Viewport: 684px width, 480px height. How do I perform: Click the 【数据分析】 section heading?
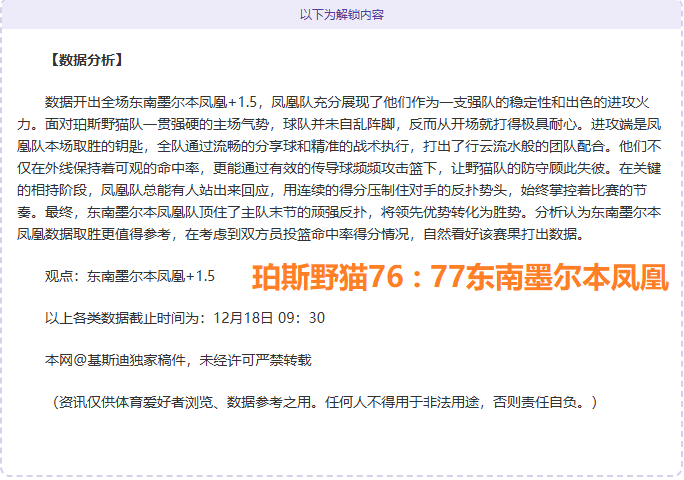click(x=85, y=60)
